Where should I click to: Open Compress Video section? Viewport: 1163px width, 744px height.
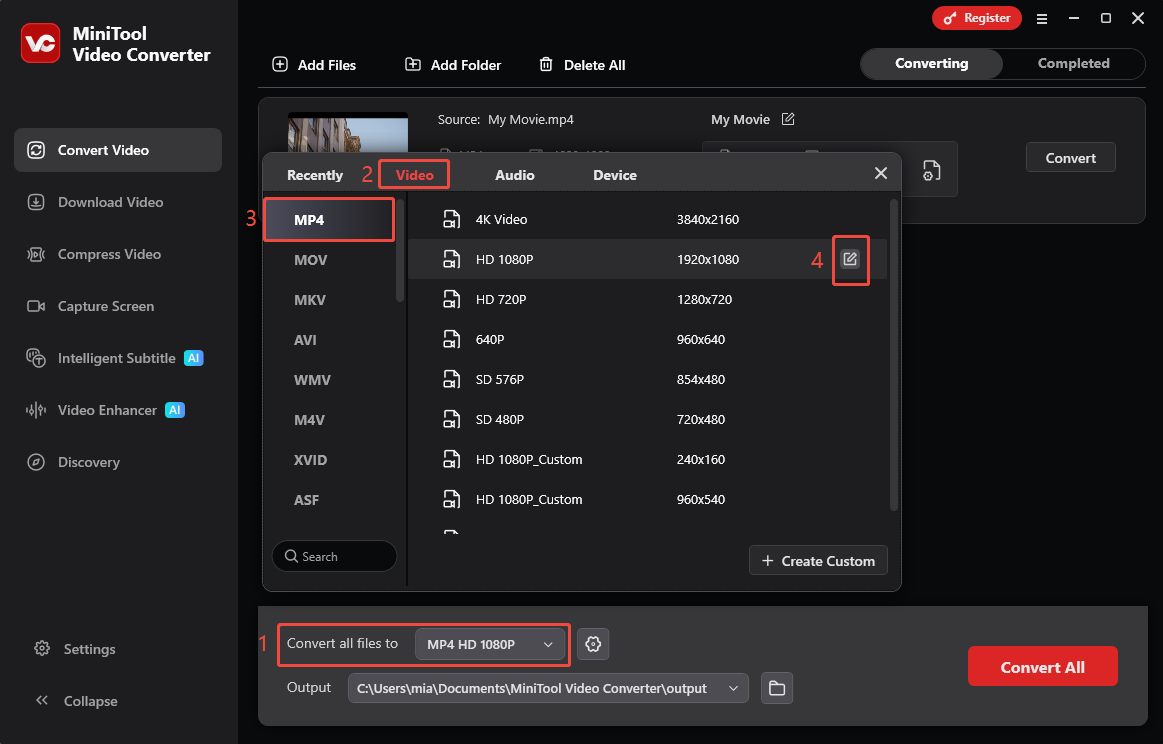click(x=118, y=254)
